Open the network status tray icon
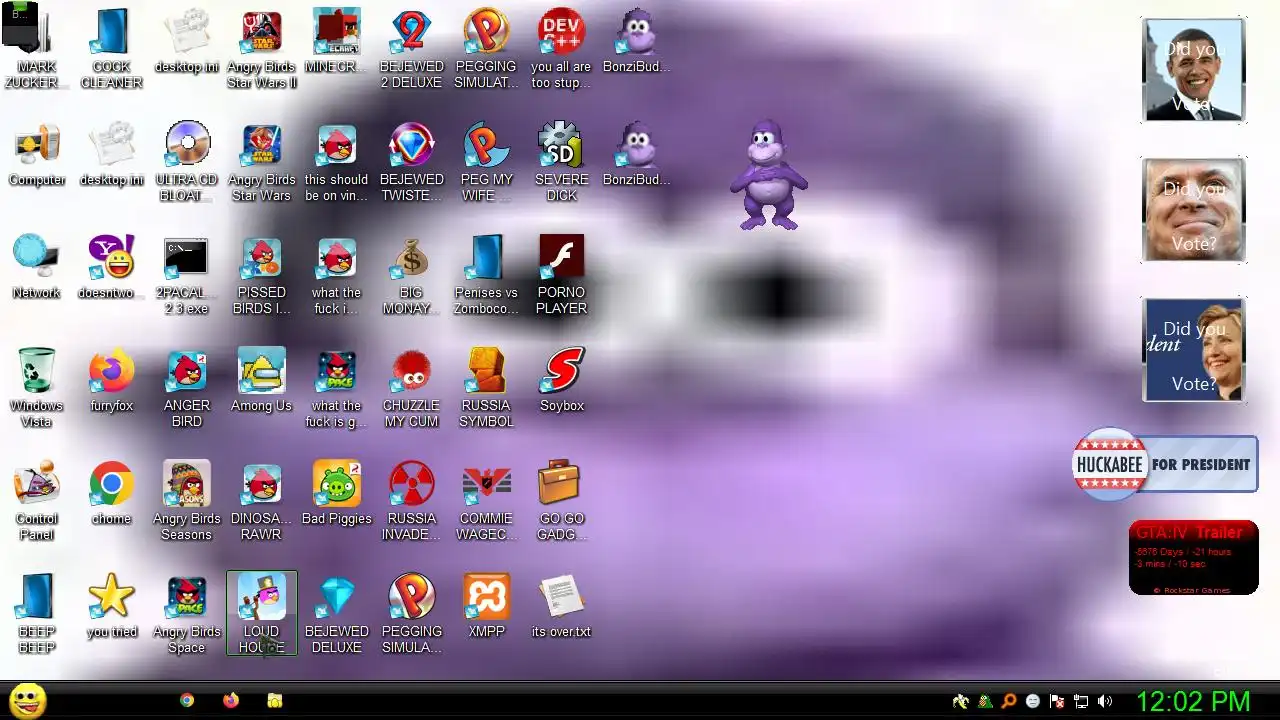The width and height of the screenshot is (1280, 720). pyautogui.click(x=1081, y=702)
